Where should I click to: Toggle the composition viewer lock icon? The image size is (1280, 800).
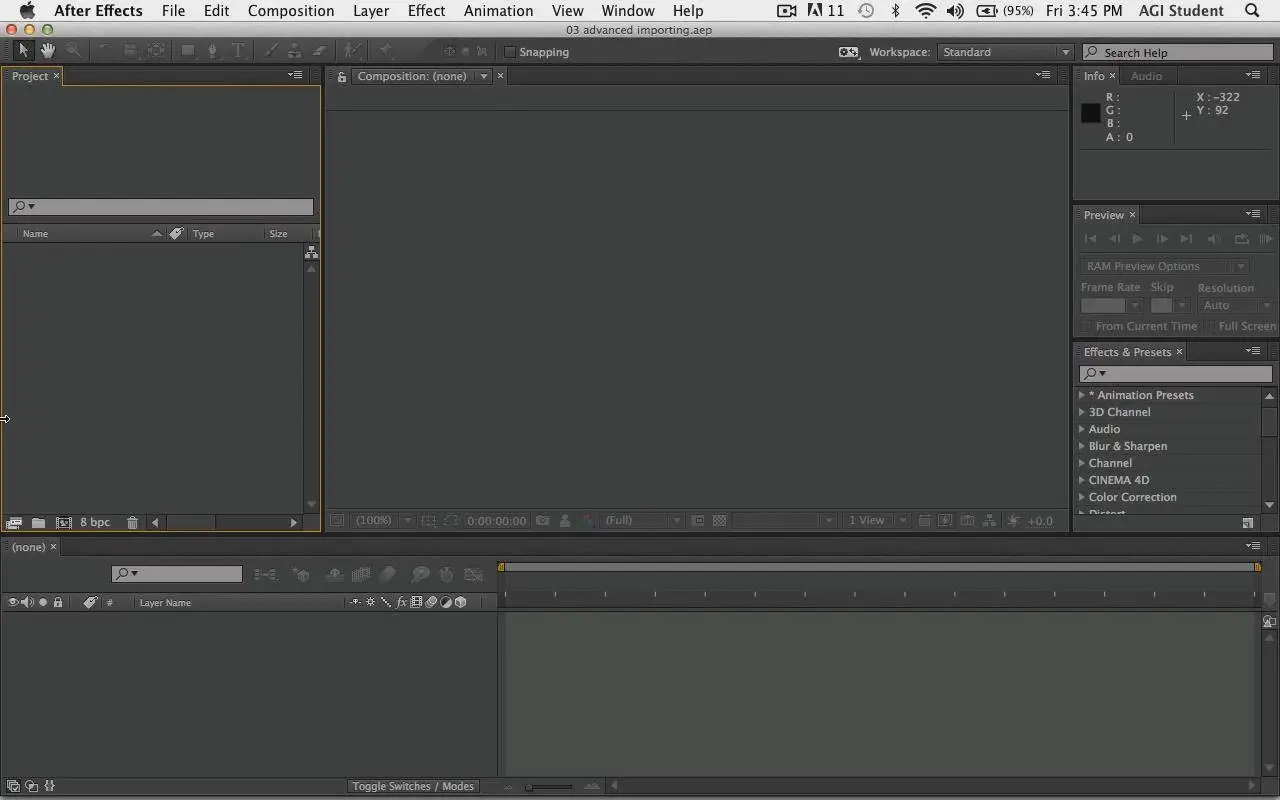coord(342,77)
